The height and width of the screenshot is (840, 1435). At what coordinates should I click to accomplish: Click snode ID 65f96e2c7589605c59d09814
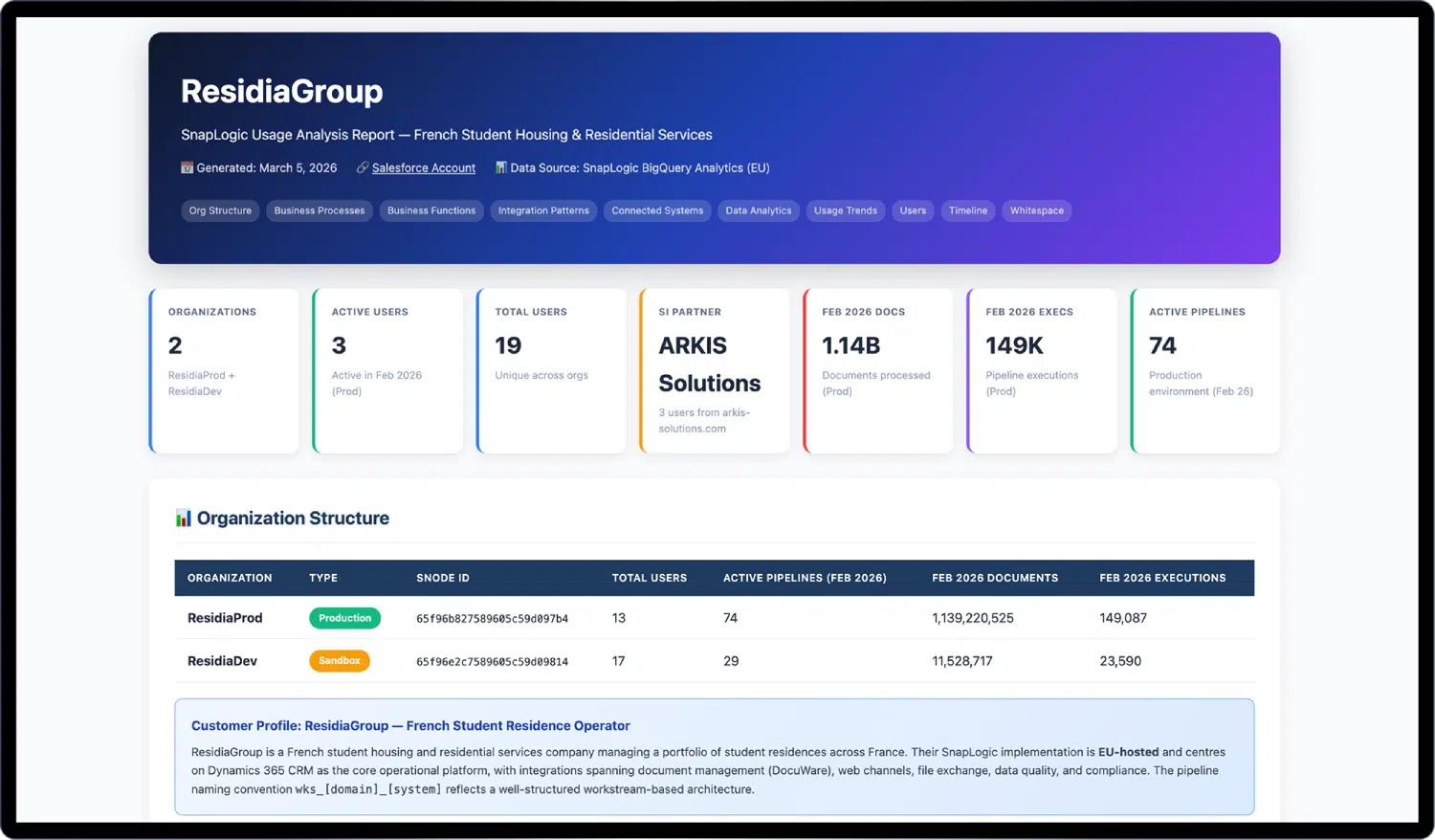pos(492,662)
